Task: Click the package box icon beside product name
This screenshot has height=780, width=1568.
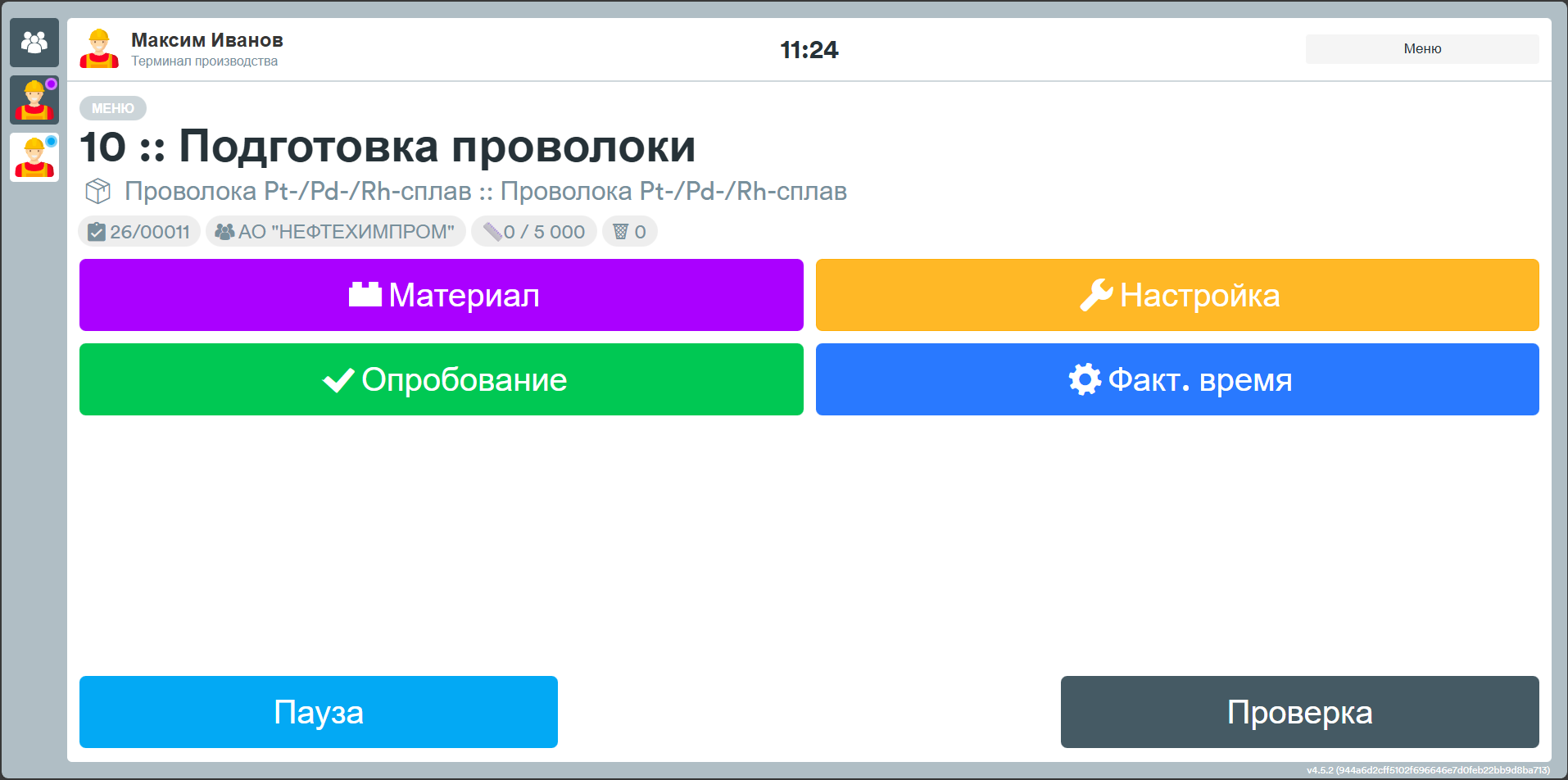Action: coord(98,192)
